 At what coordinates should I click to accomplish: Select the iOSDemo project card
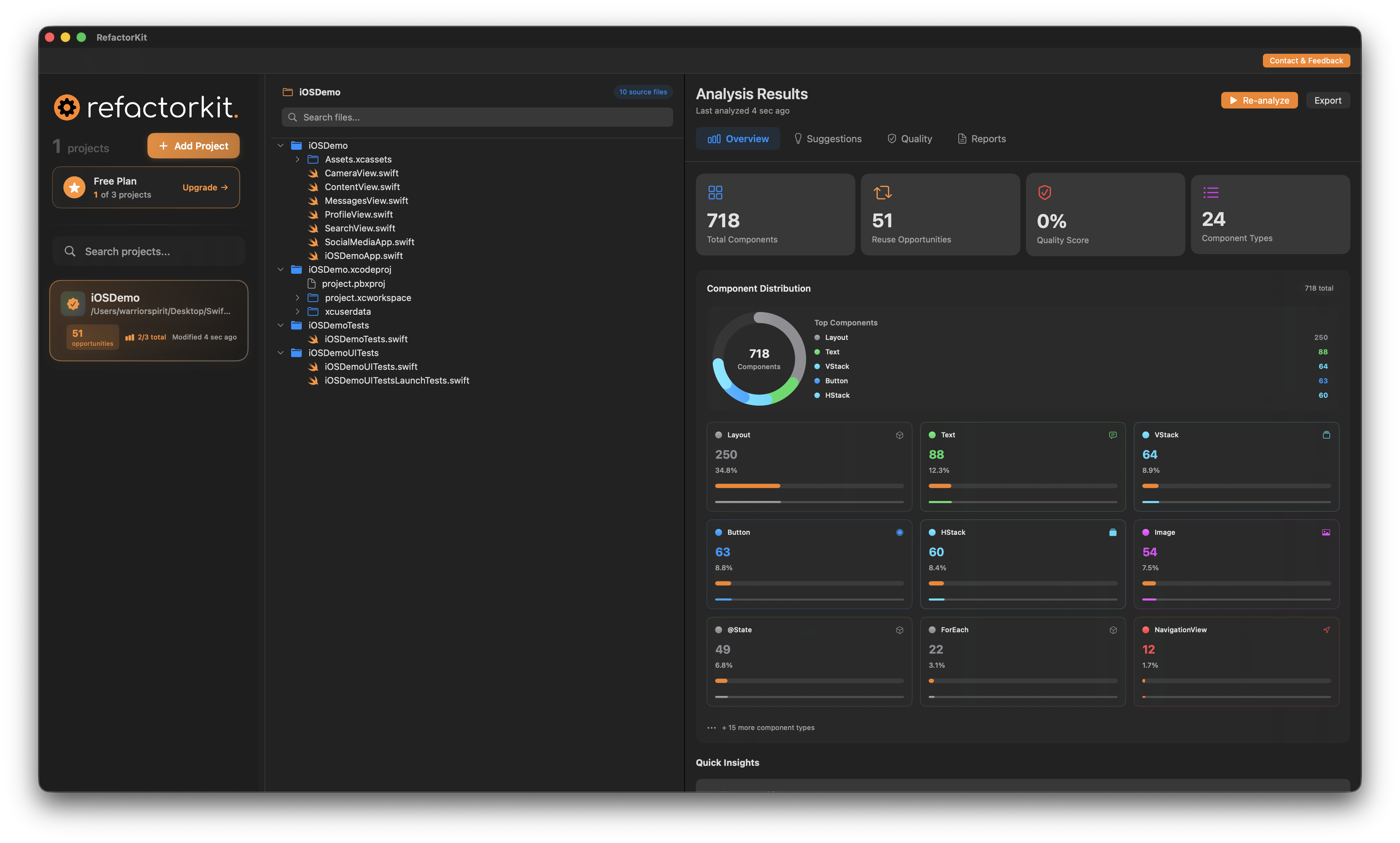tap(149, 321)
